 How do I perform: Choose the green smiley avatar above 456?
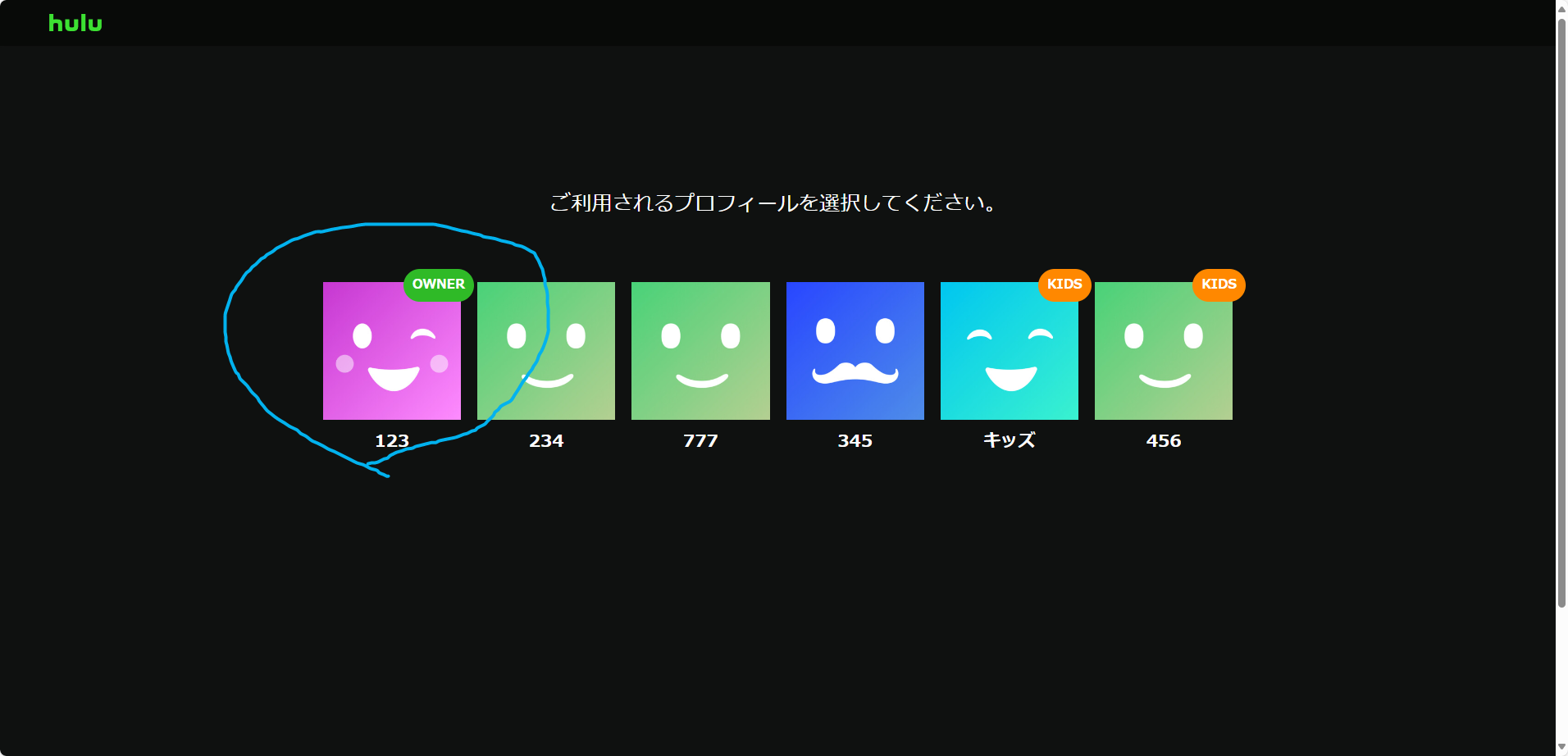1163,351
